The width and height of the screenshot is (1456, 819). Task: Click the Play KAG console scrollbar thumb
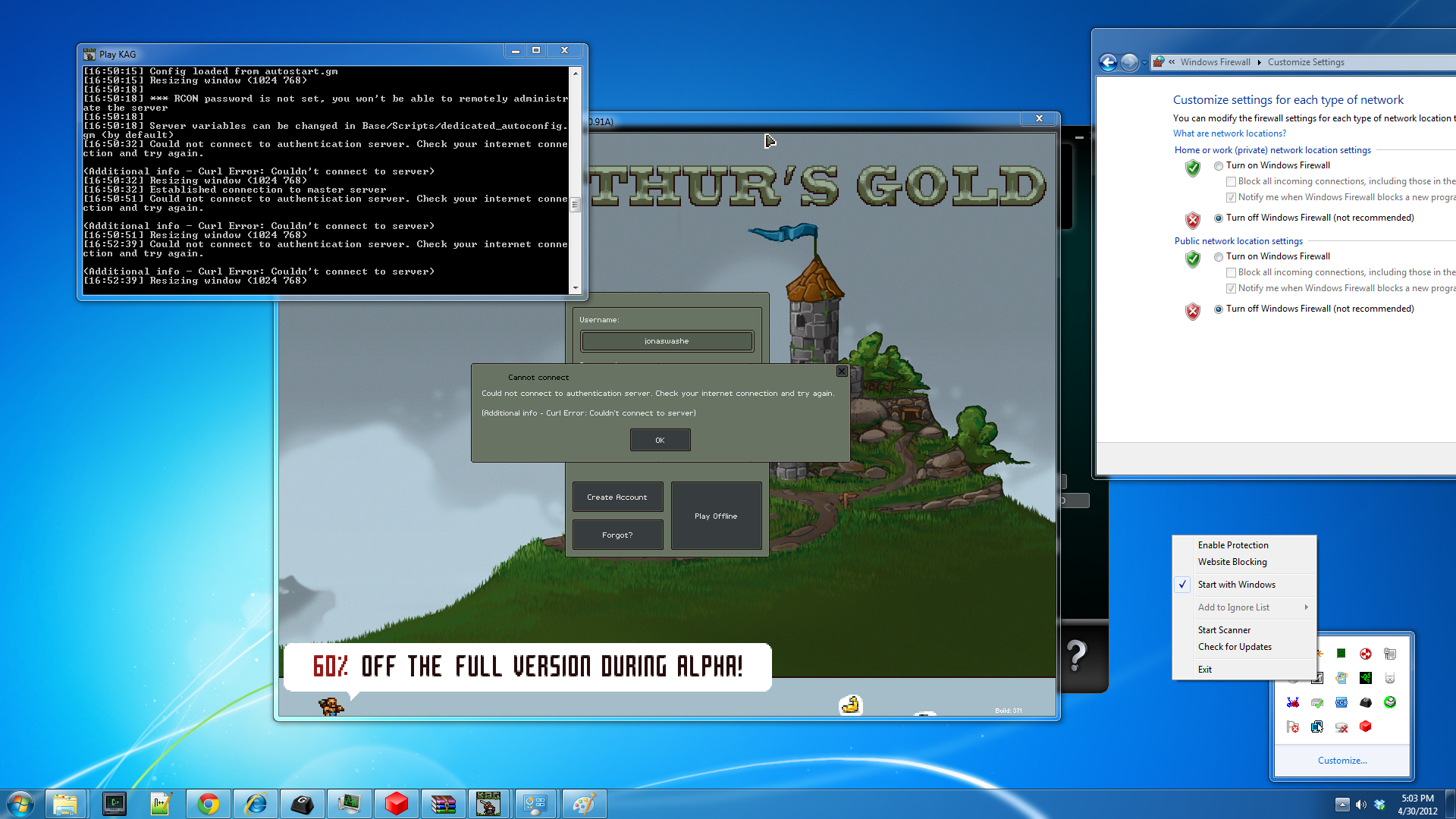click(x=576, y=205)
